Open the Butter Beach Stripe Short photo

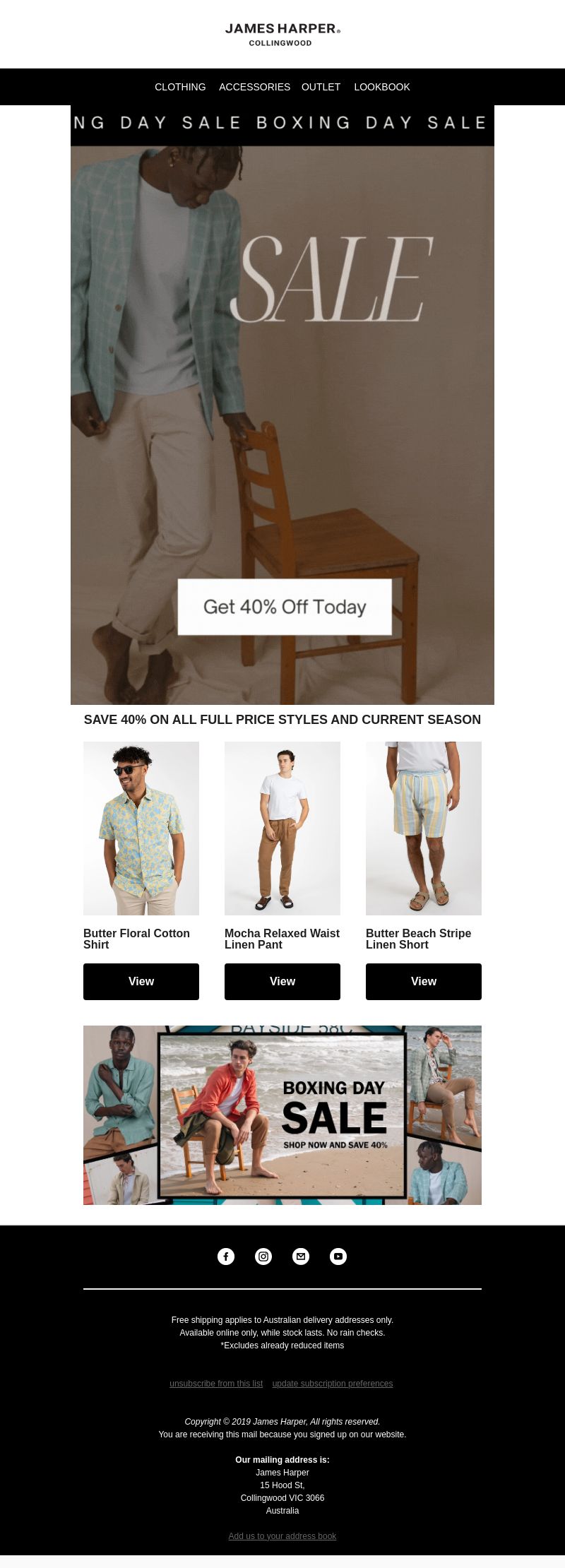pos(424,828)
